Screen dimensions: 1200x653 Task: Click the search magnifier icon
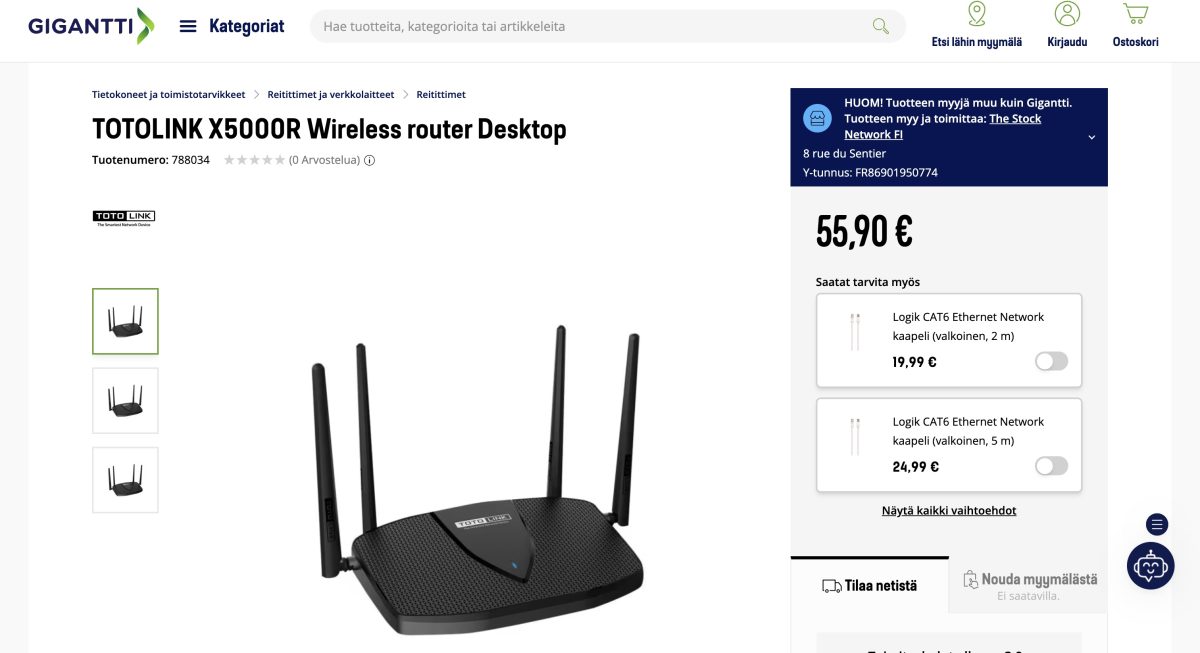(879, 26)
